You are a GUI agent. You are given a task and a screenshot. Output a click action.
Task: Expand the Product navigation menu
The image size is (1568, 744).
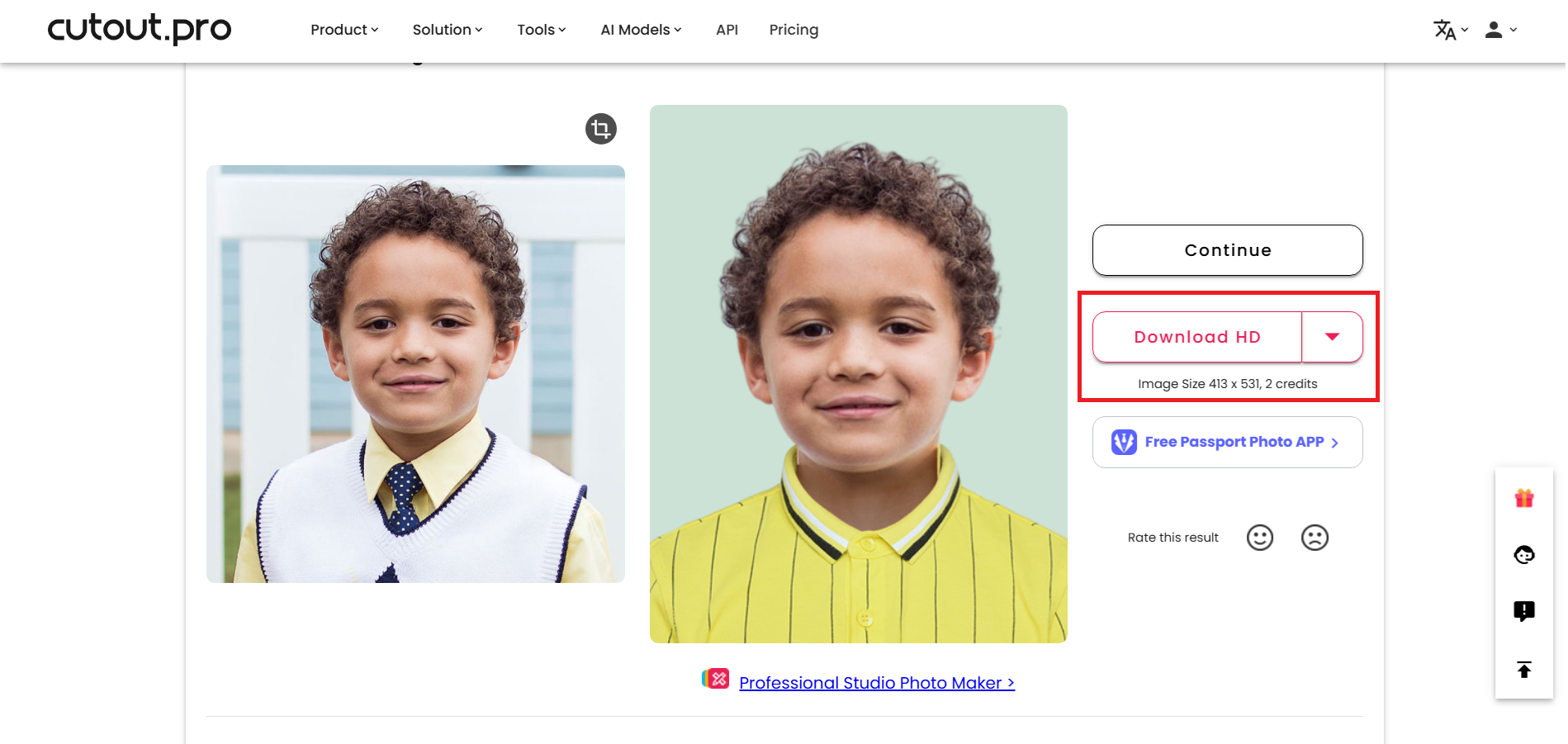pyautogui.click(x=343, y=30)
